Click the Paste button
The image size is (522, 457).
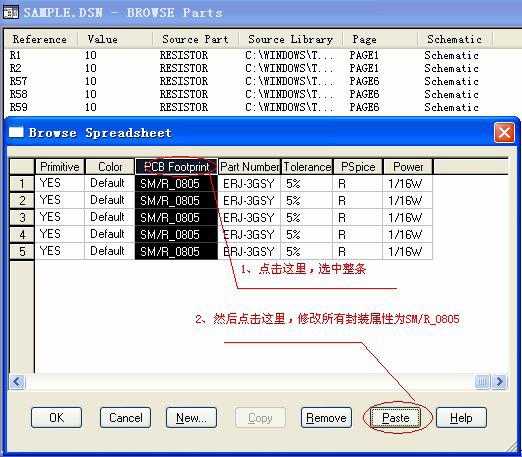click(395, 417)
